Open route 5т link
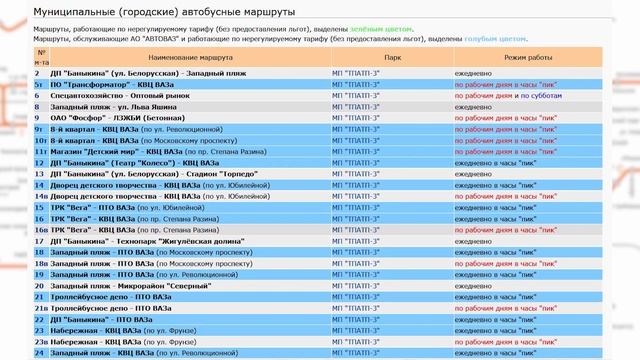640x360 pixels. pos(38,84)
